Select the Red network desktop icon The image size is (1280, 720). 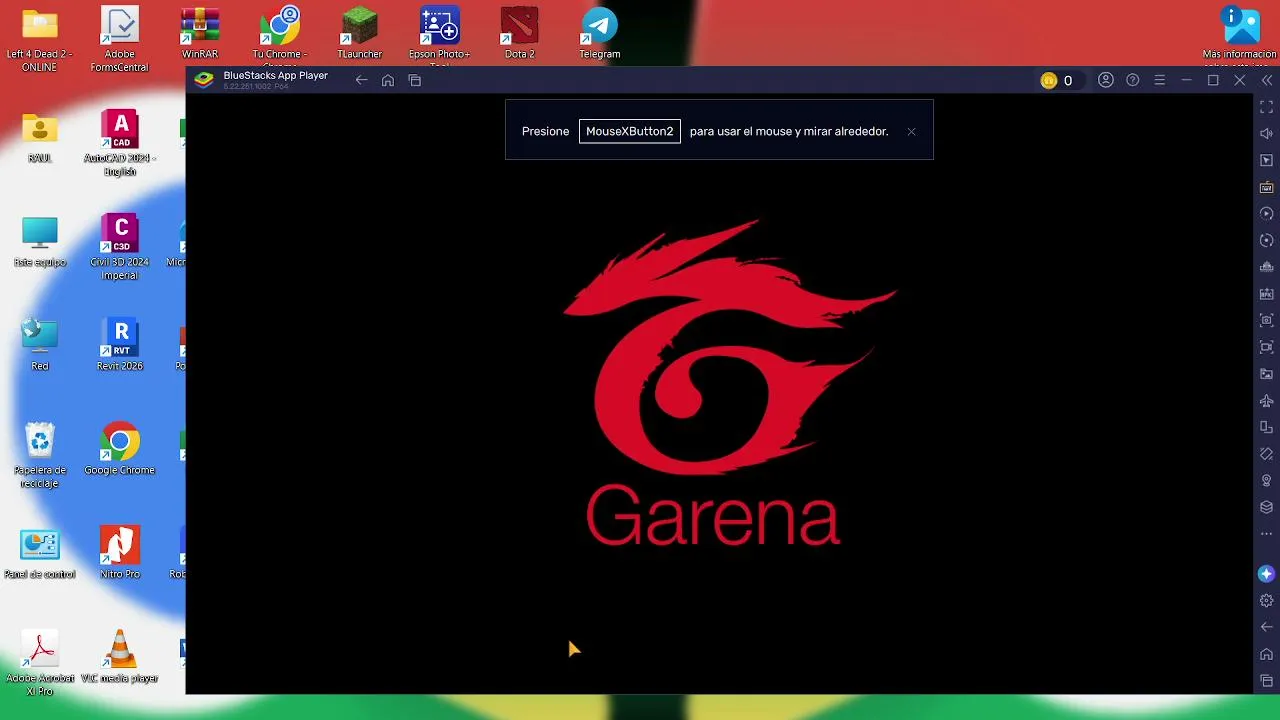point(40,345)
